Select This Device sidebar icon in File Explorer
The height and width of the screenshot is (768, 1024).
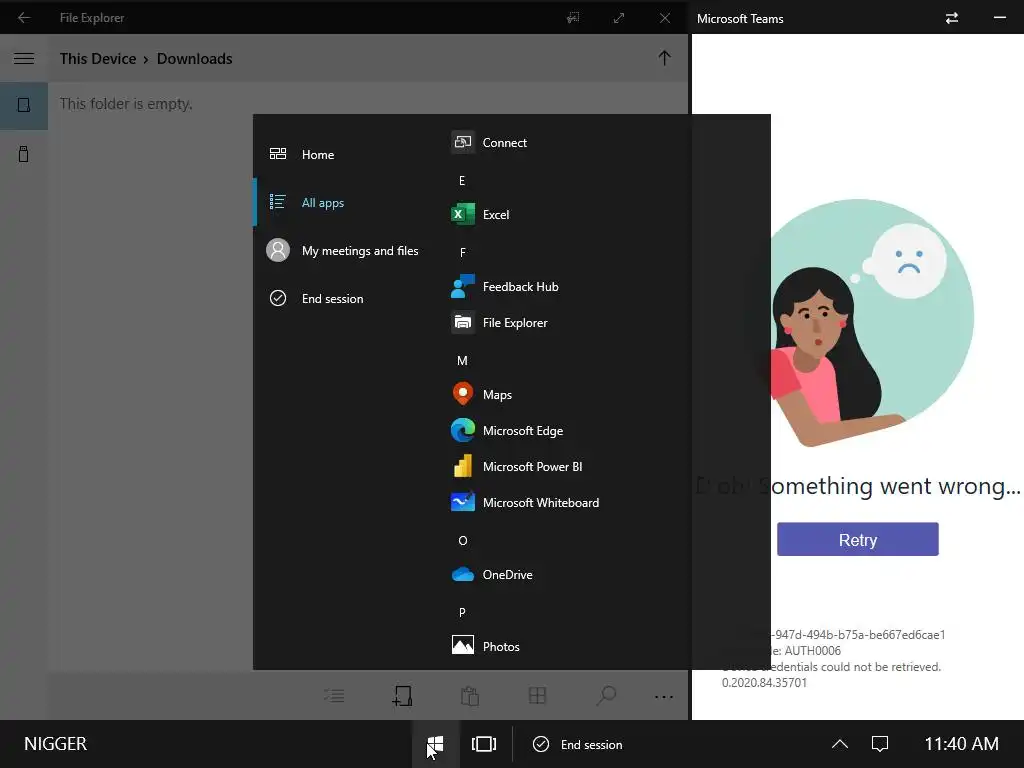[24, 105]
